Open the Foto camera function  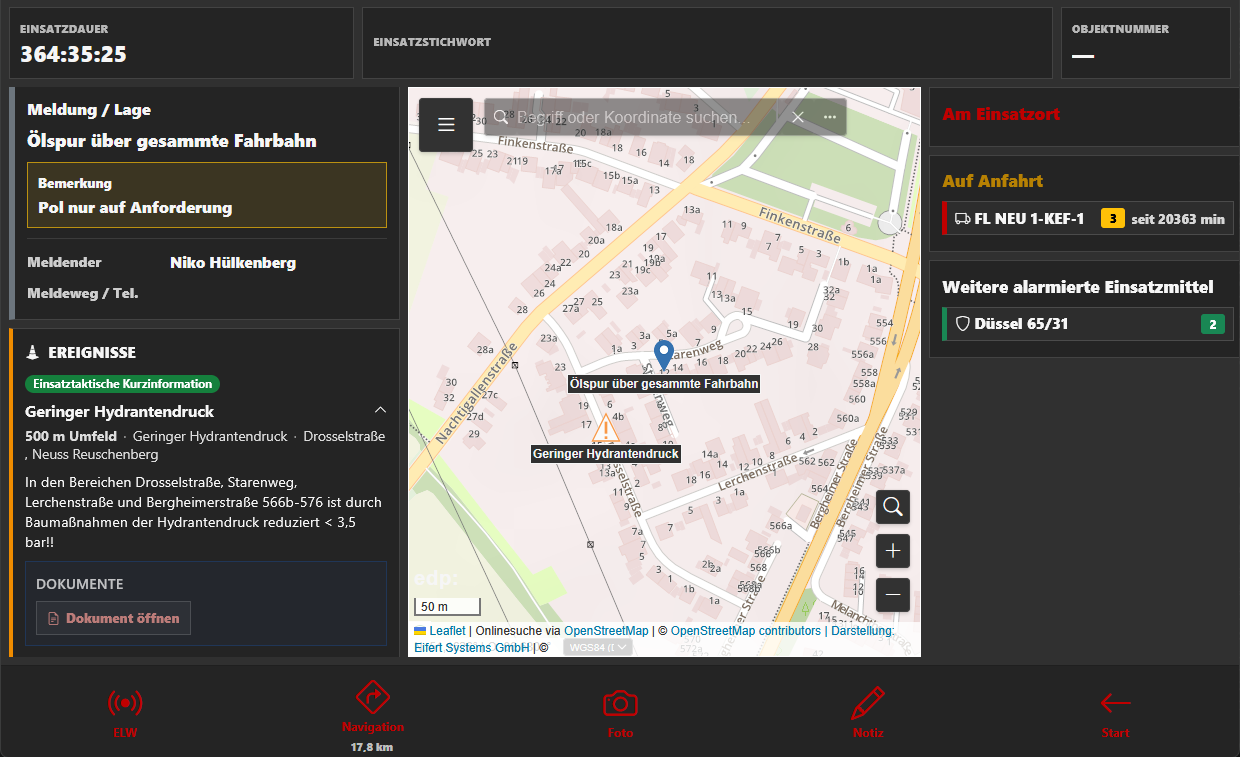tap(620, 704)
